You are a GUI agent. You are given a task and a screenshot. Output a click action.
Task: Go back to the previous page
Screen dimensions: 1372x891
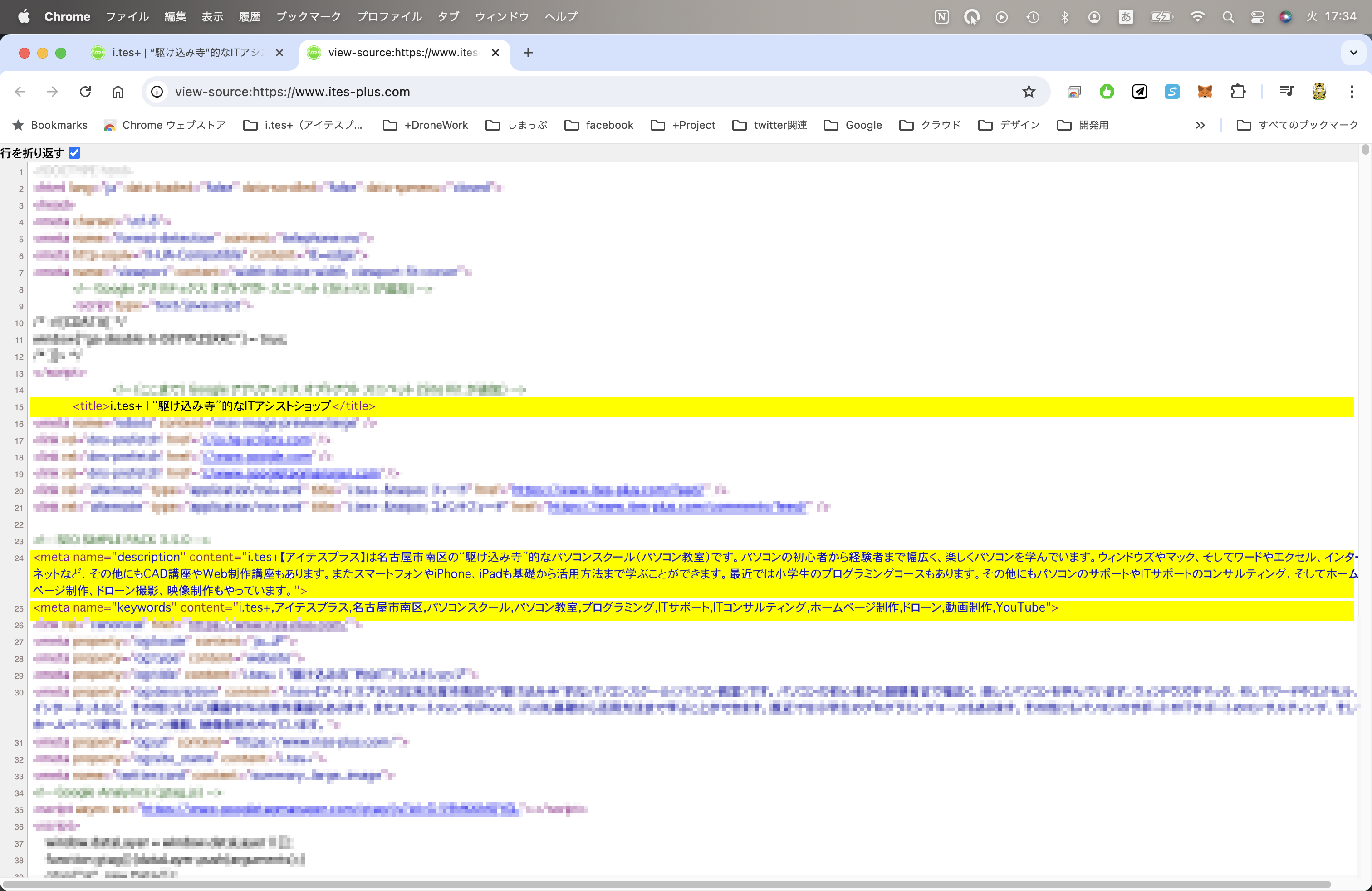click(x=20, y=92)
